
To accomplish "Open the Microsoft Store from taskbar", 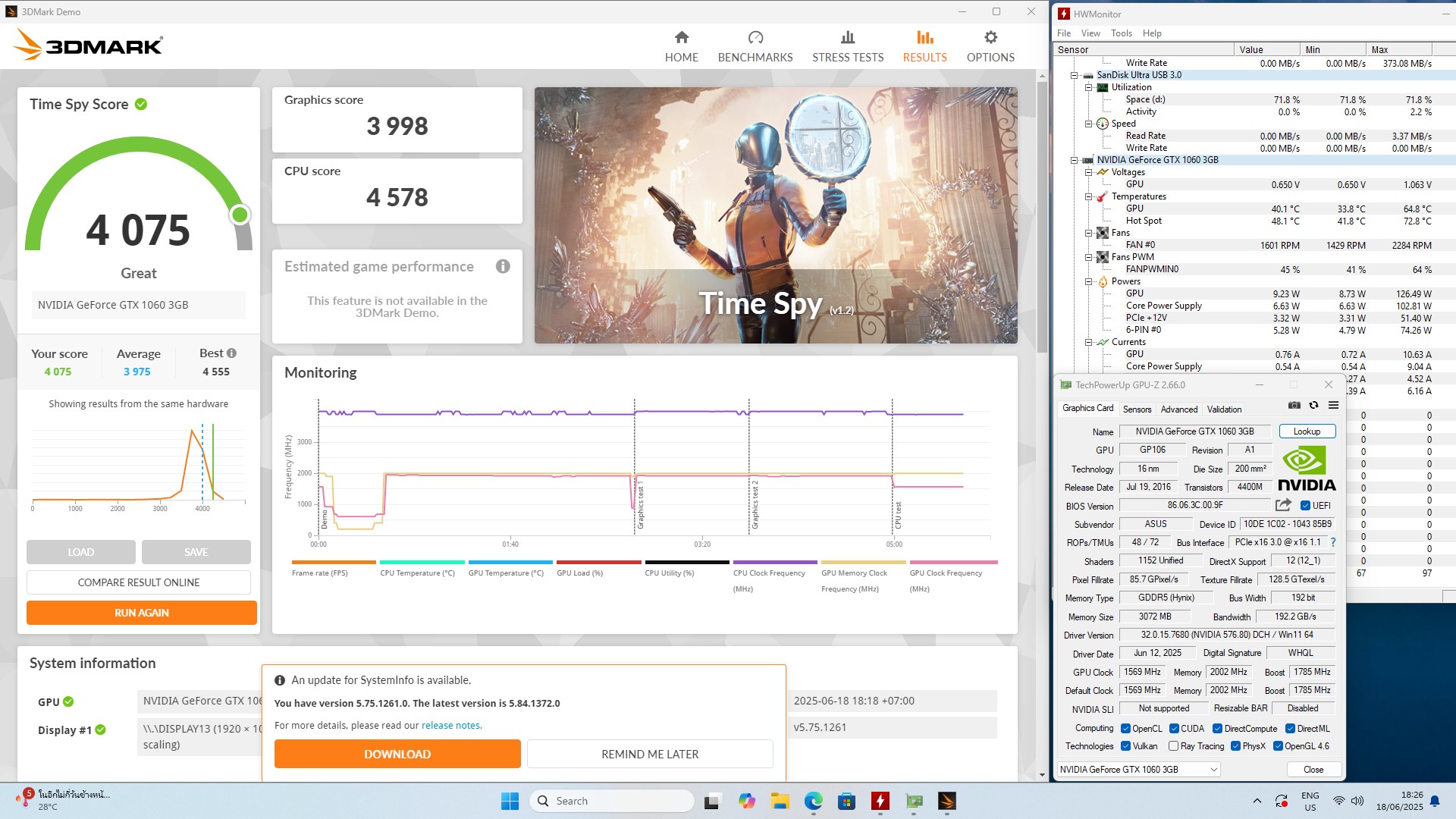I will [846, 801].
